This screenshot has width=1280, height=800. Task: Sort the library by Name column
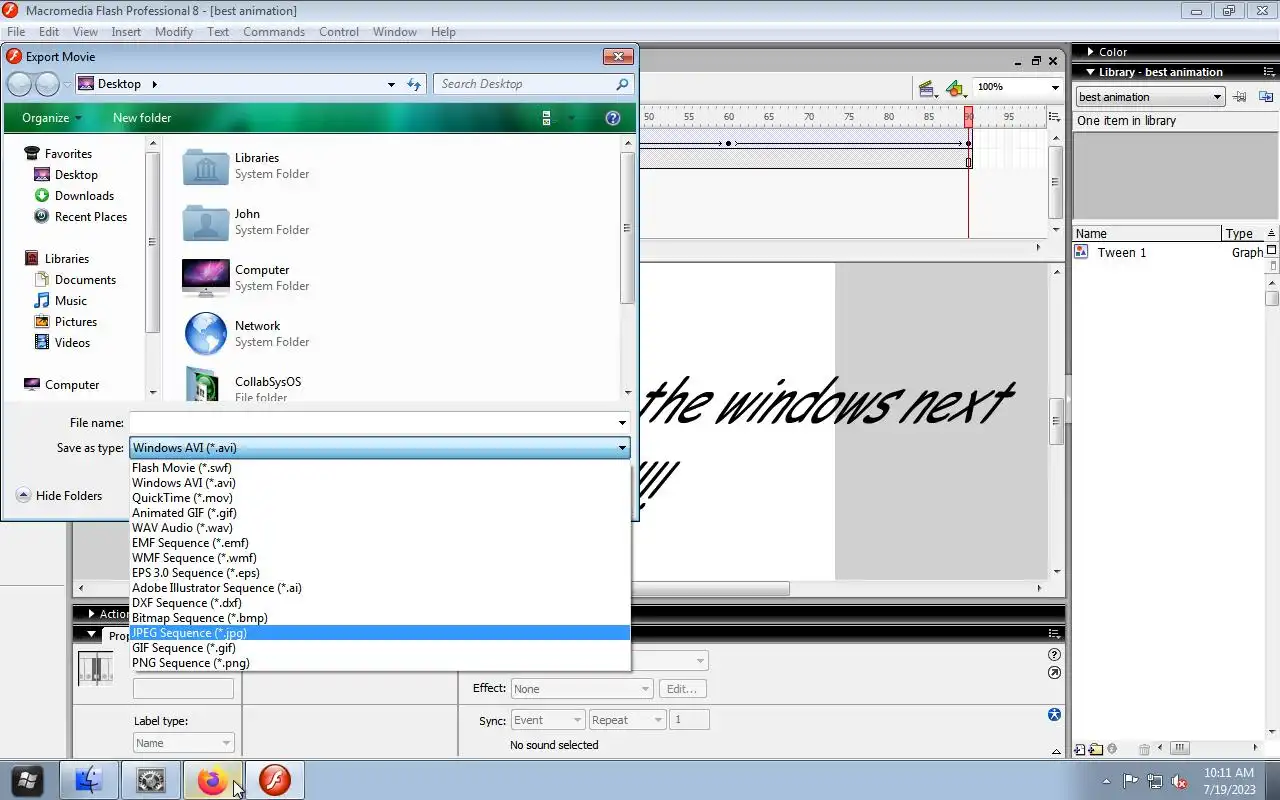1147,233
